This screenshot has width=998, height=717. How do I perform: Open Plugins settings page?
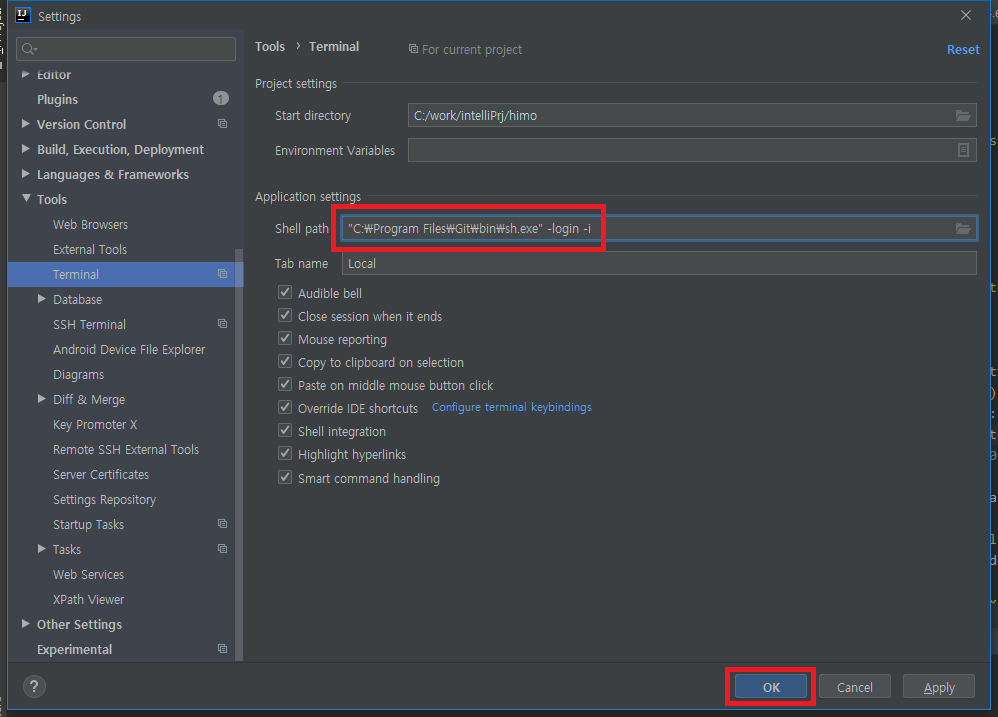(57, 99)
